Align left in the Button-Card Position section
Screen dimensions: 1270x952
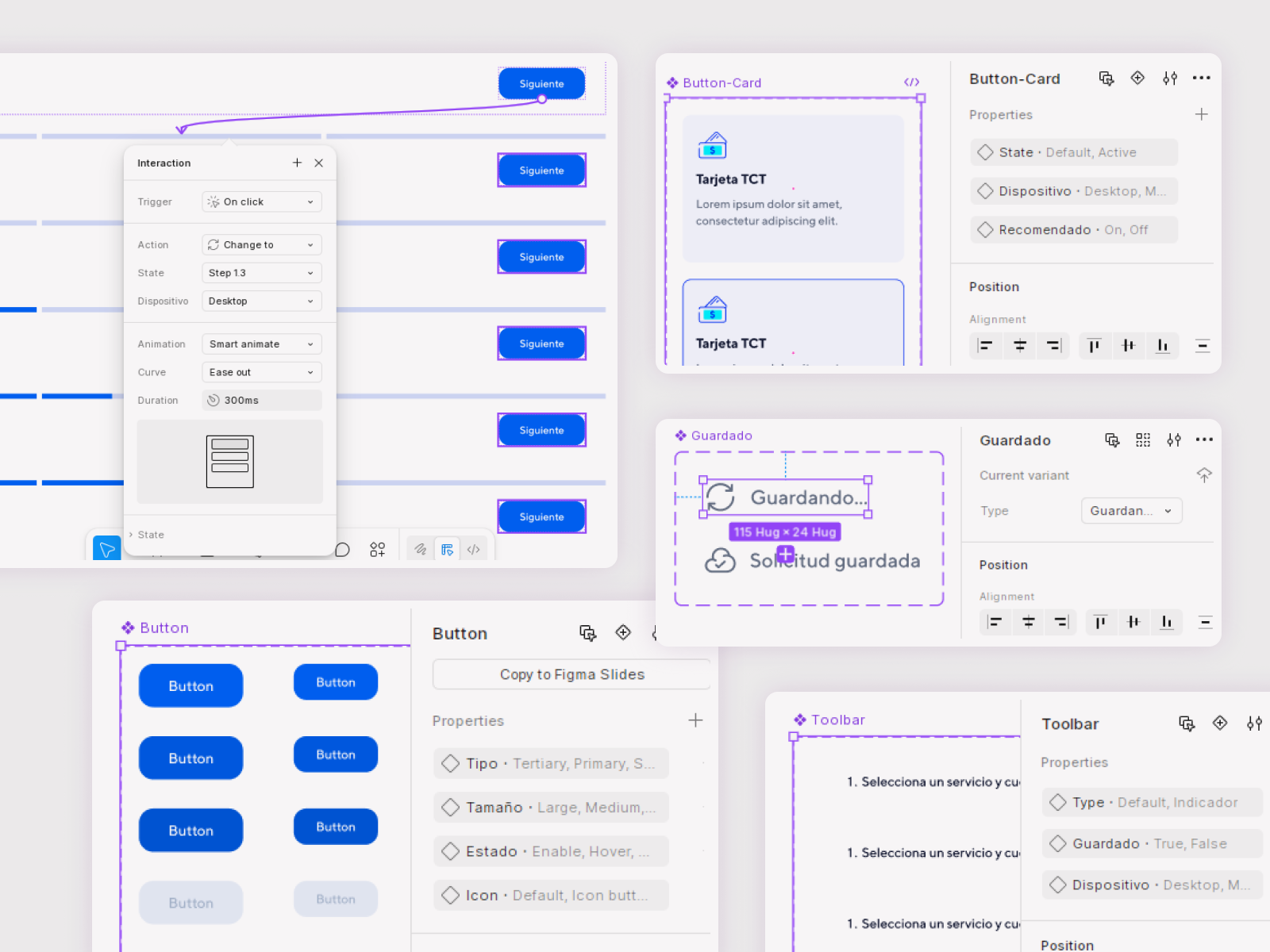(985, 345)
